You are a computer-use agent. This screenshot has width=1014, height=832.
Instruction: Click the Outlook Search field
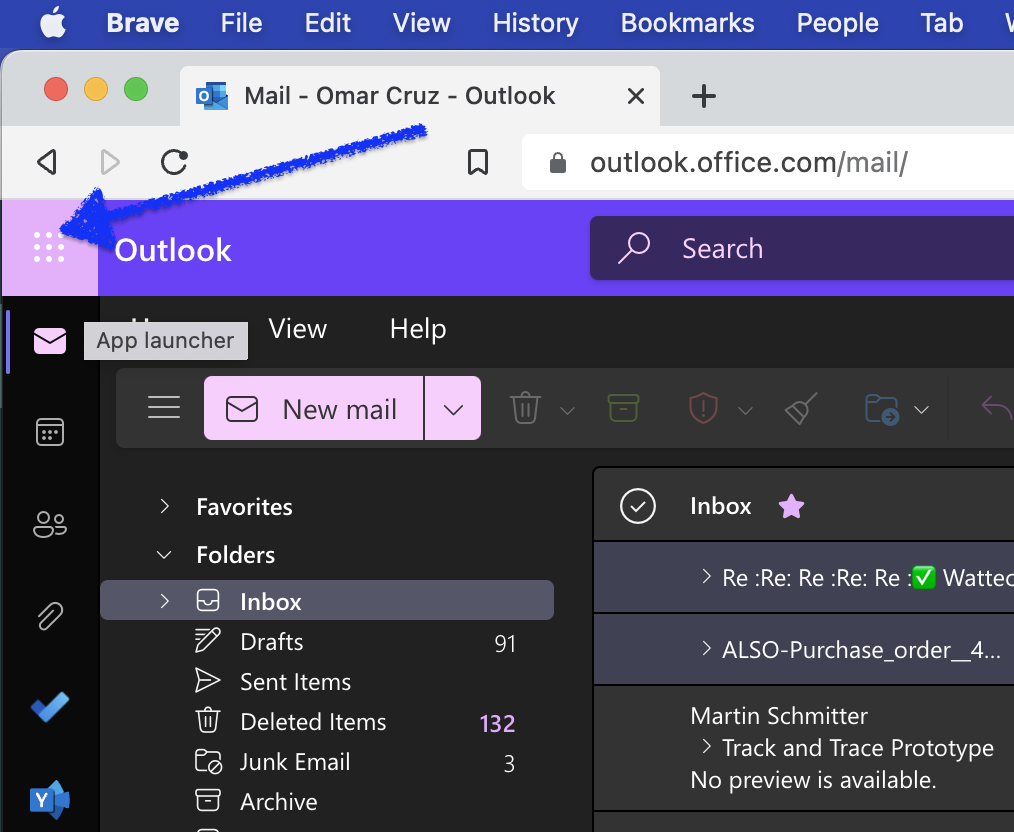click(x=800, y=248)
